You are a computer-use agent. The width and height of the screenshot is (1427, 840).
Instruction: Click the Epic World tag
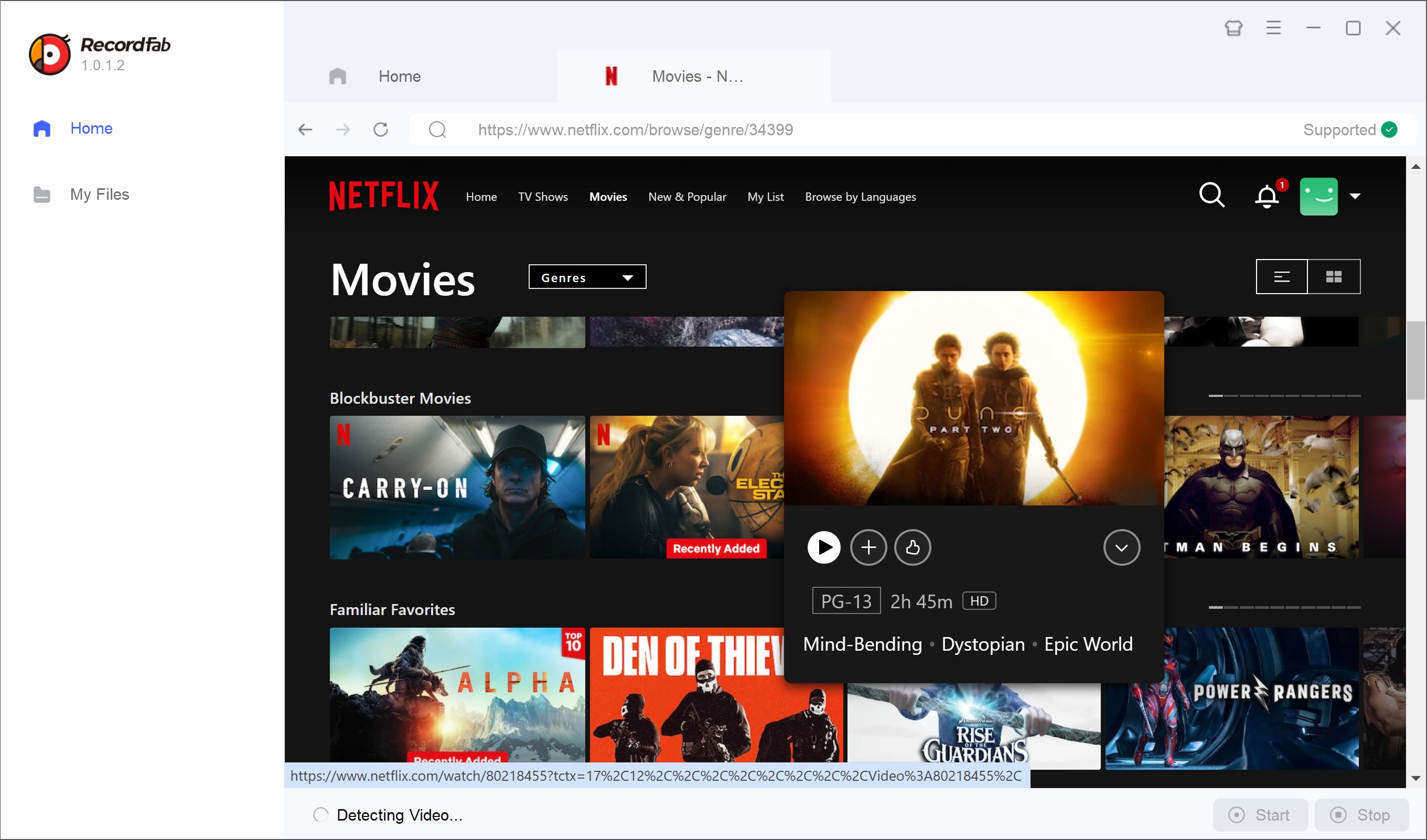[x=1088, y=645]
